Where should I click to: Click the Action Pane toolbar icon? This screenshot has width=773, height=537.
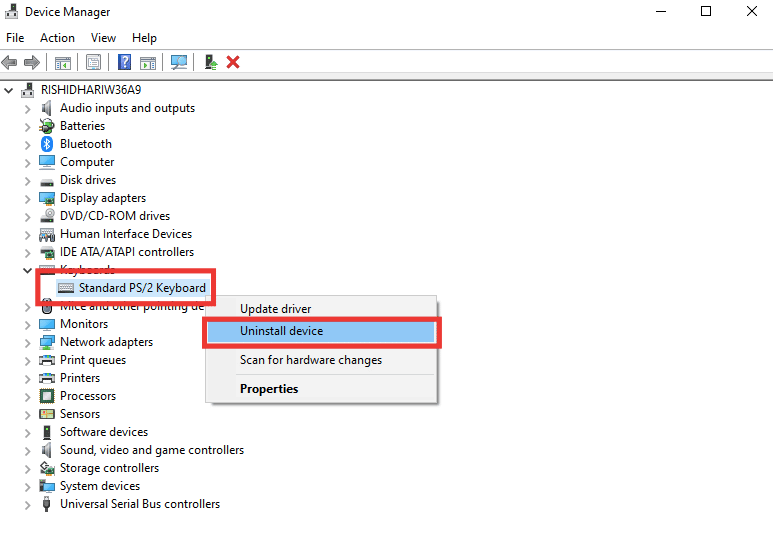point(148,63)
